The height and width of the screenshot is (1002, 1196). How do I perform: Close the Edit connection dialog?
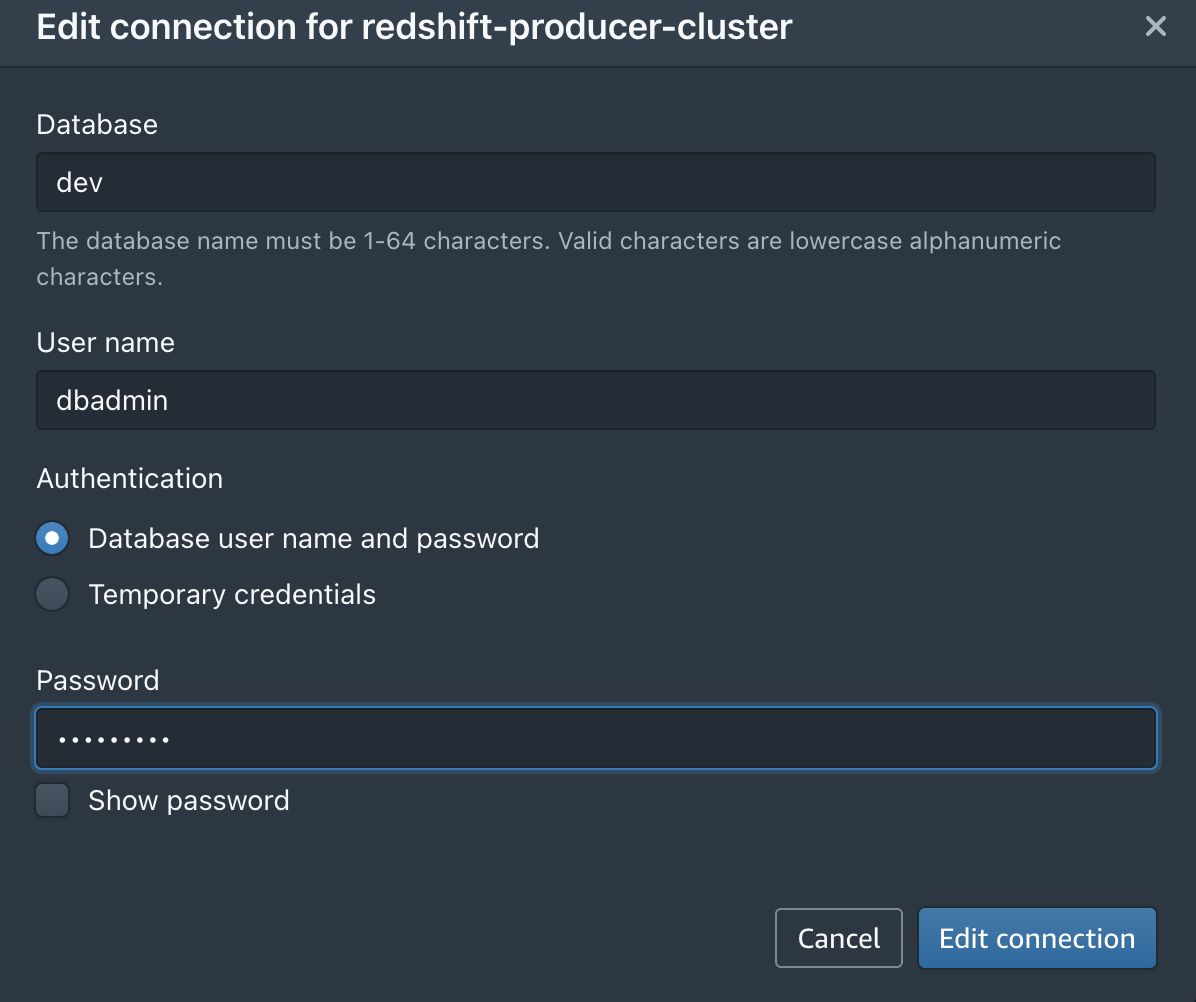tap(1155, 27)
